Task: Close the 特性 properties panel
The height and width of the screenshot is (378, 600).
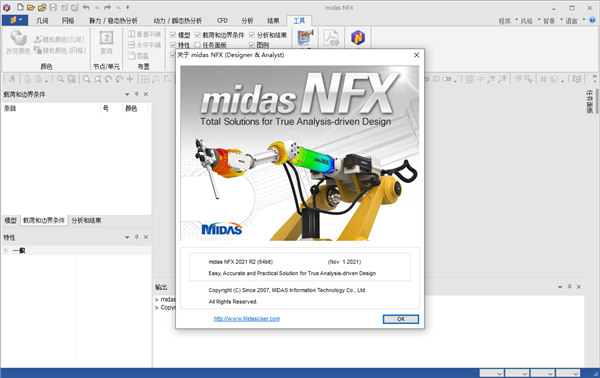Action: coord(146,237)
